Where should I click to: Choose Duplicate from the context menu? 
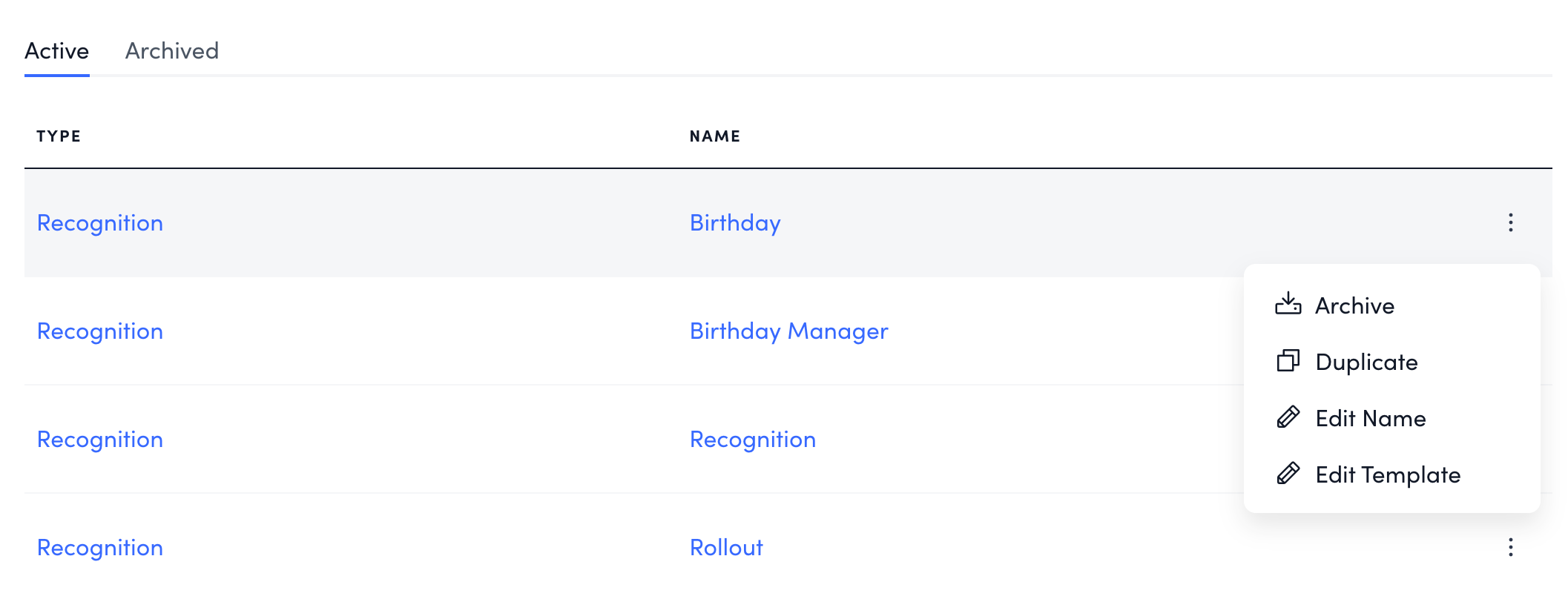(1366, 363)
